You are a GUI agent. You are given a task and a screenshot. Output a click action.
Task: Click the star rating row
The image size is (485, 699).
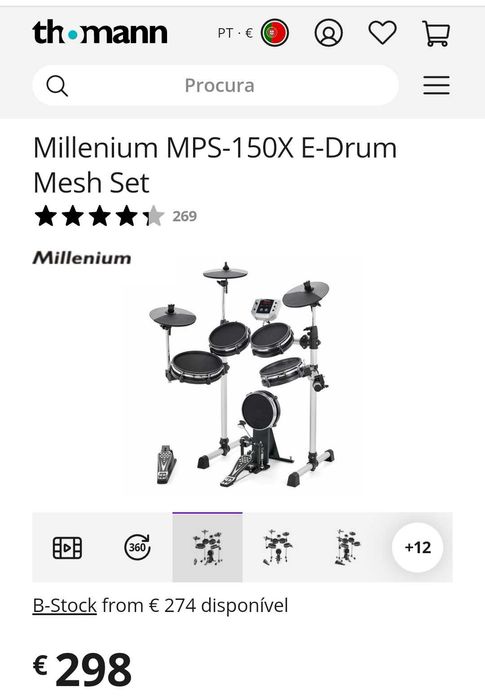click(x=99, y=216)
